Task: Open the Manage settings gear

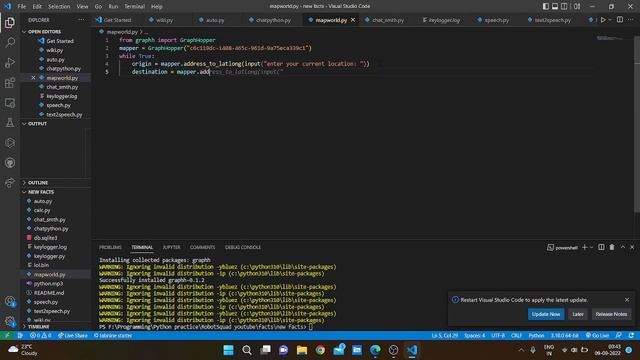Action: 10,321
